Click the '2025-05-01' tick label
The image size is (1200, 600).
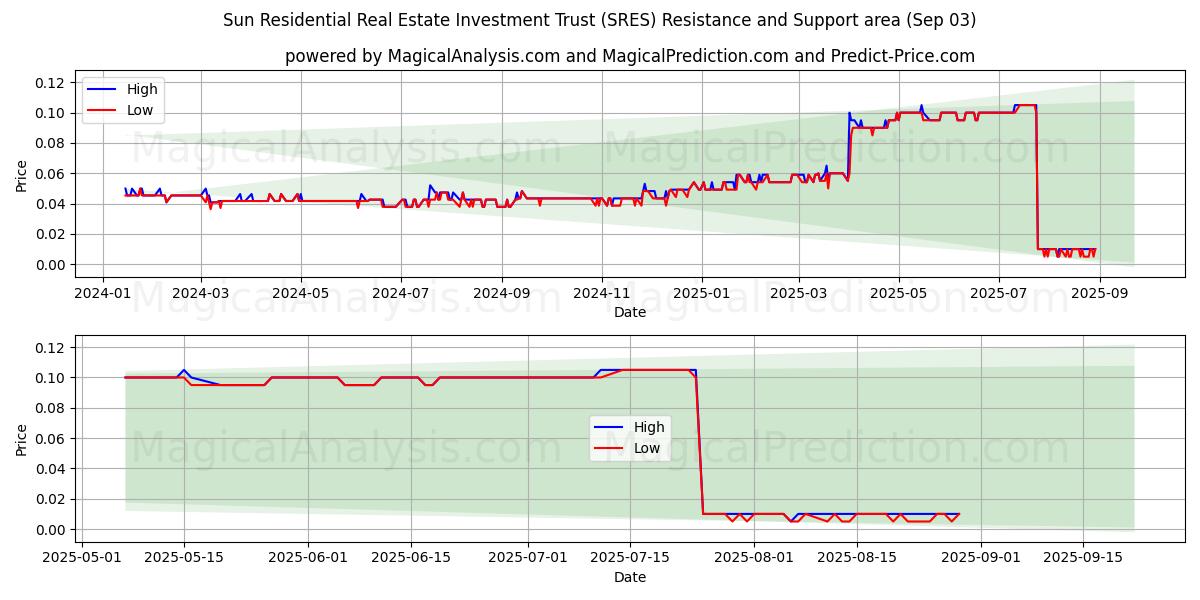click(x=81, y=557)
